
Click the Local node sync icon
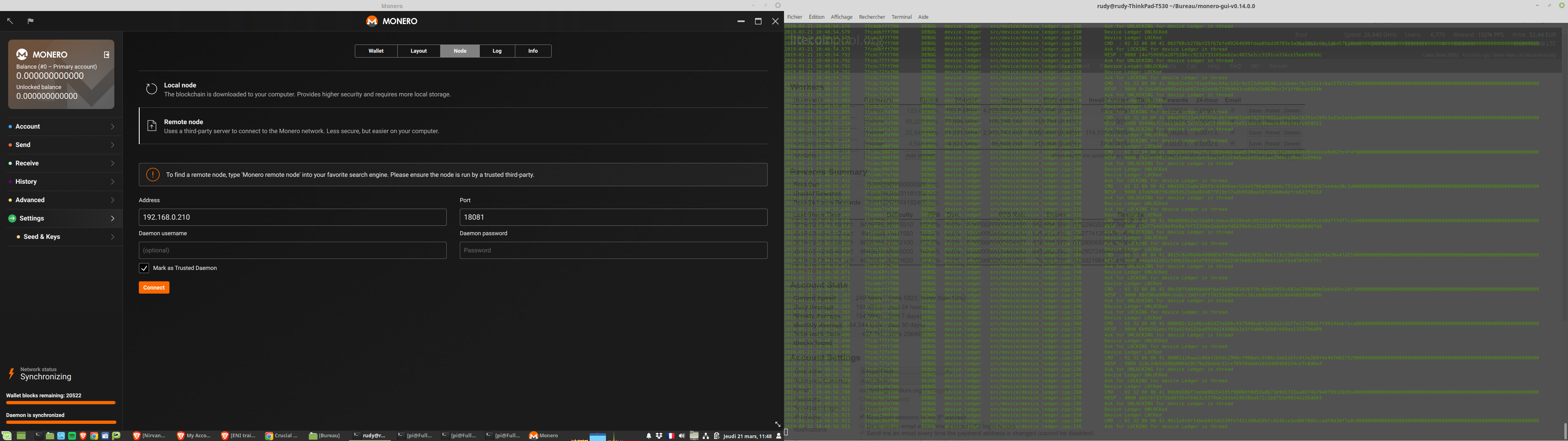[151, 89]
